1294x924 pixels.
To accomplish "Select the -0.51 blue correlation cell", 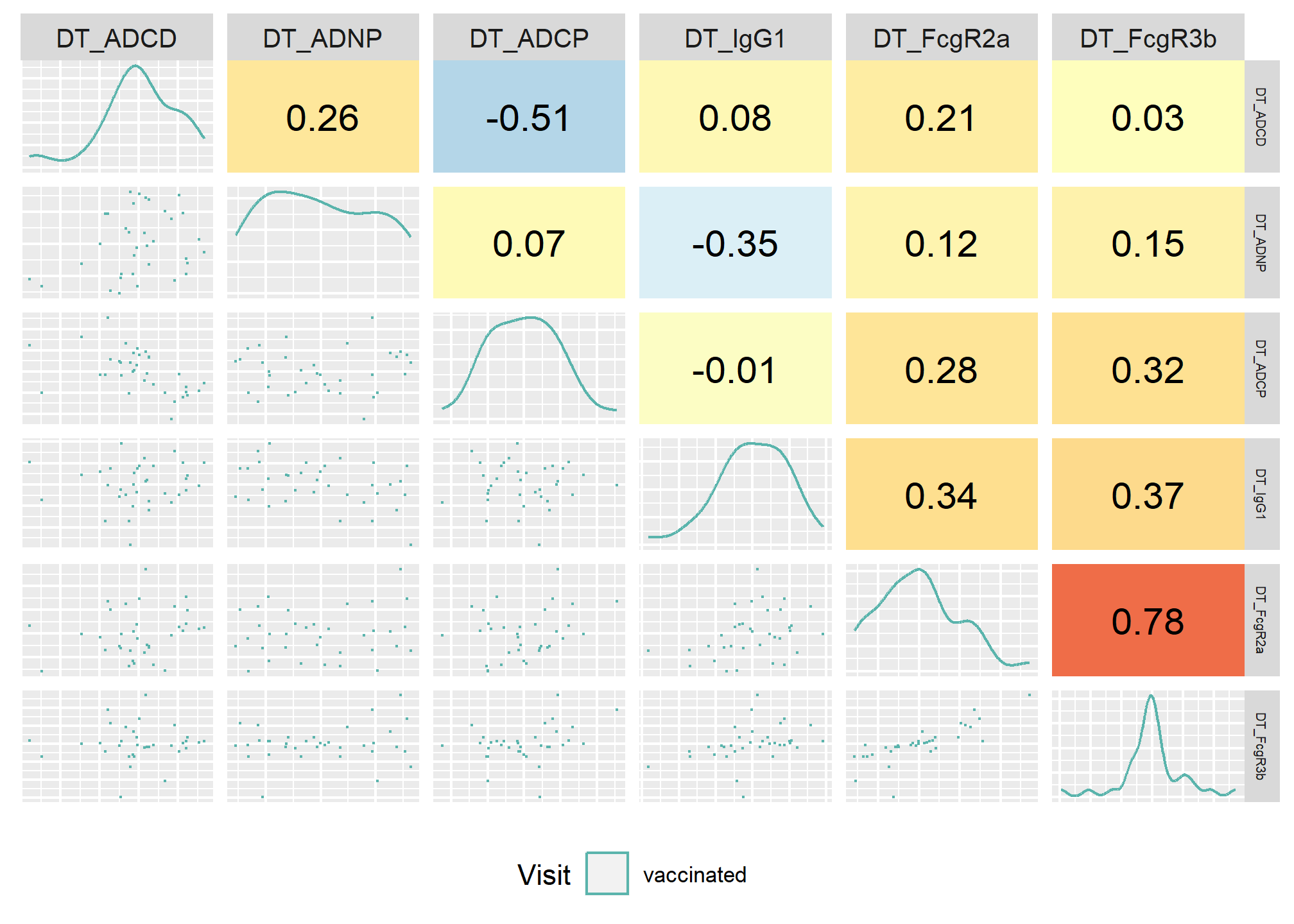I will tap(529, 116).
